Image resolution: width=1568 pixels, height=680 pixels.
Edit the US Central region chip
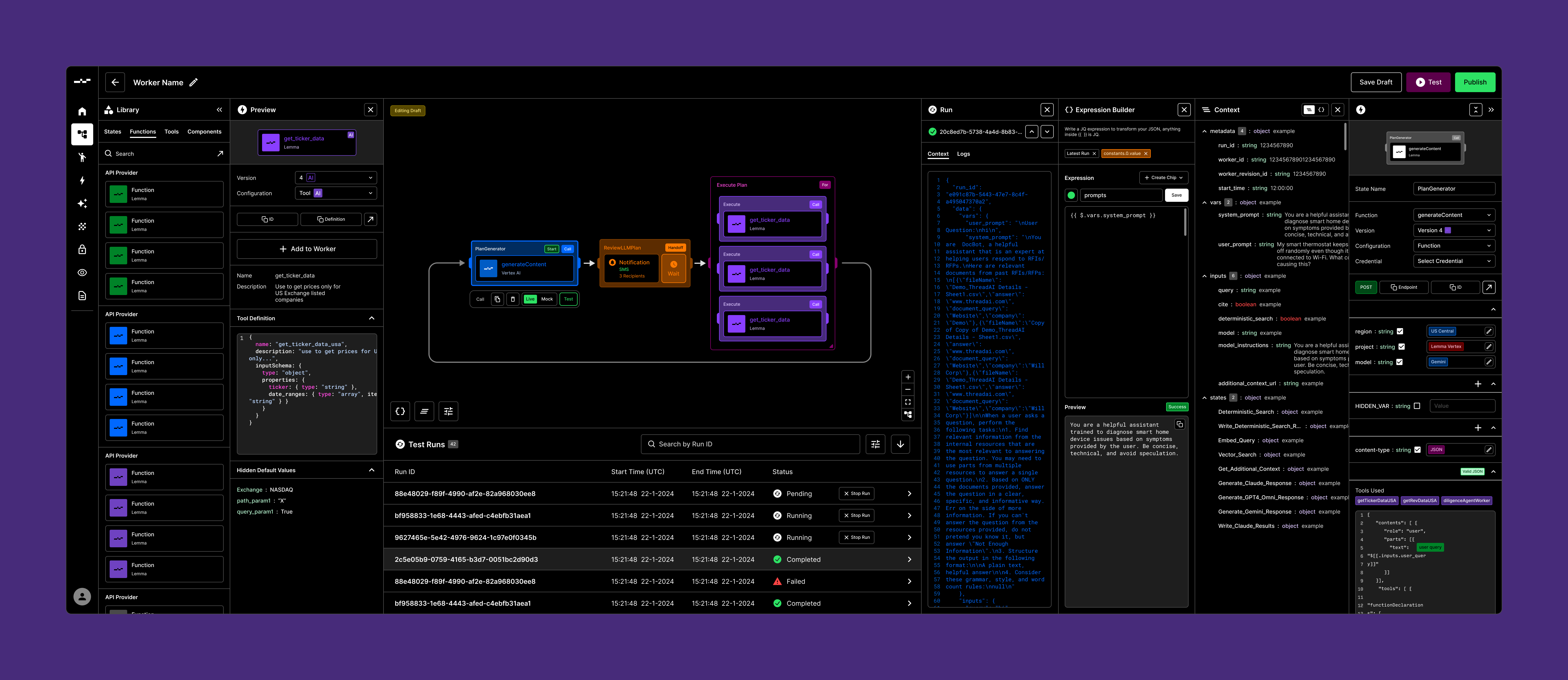[x=1489, y=331]
